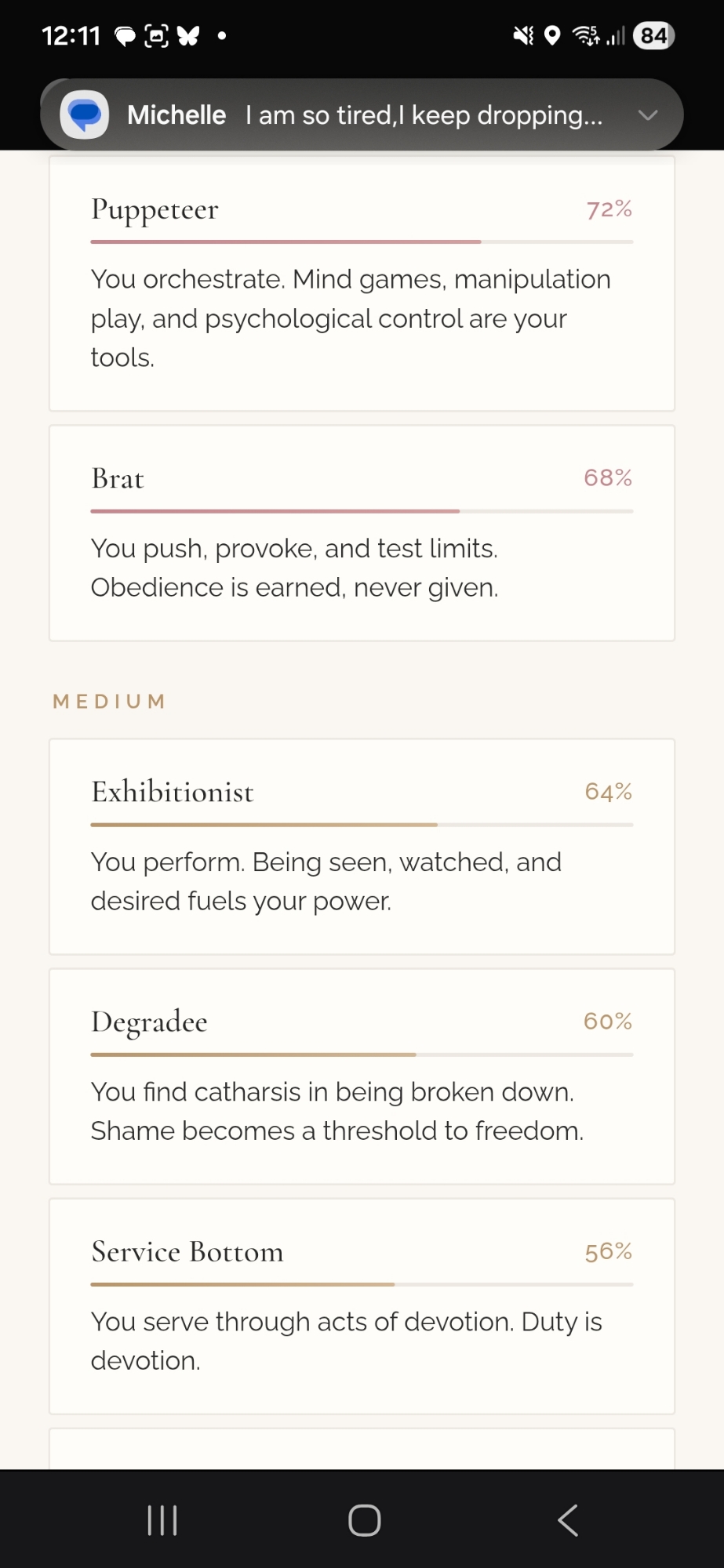The width and height of the screenshot is (724, 1568).
Task: Tap the butterfly app status icon
Action: pyautogui.click(x=188, y=36)
